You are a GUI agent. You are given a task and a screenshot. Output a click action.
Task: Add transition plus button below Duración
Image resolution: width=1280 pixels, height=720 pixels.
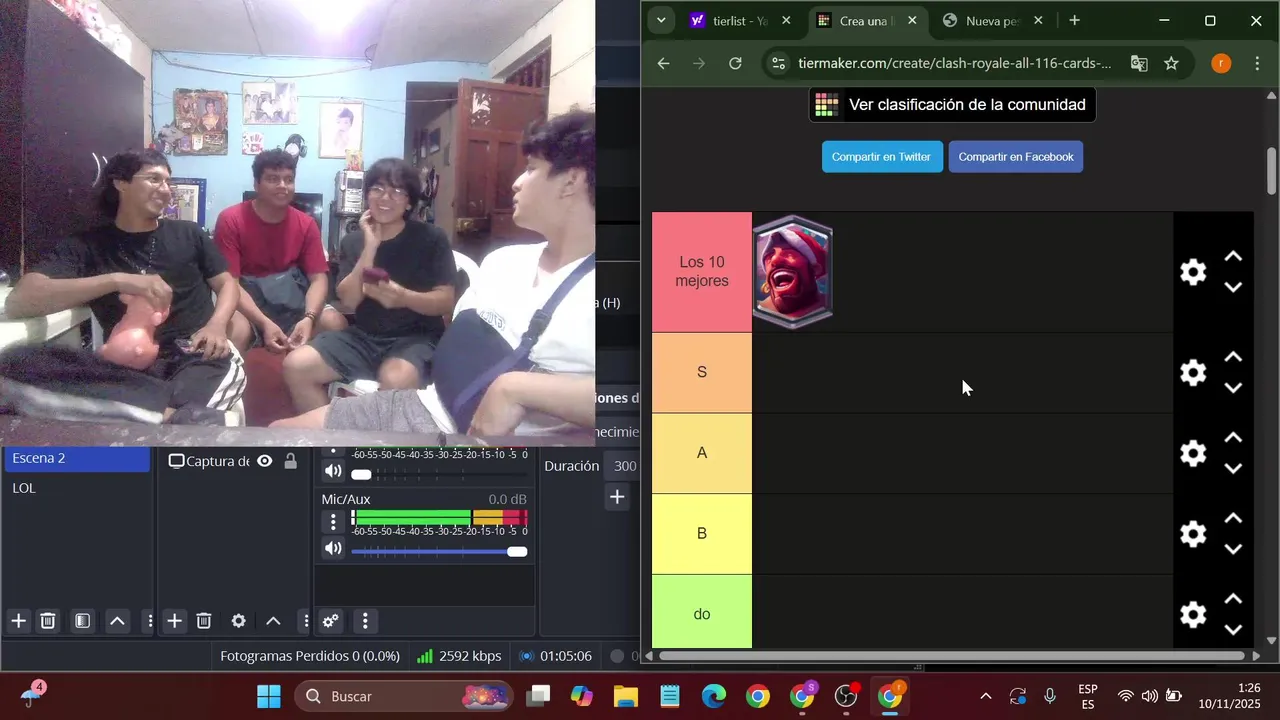(617, 497)
